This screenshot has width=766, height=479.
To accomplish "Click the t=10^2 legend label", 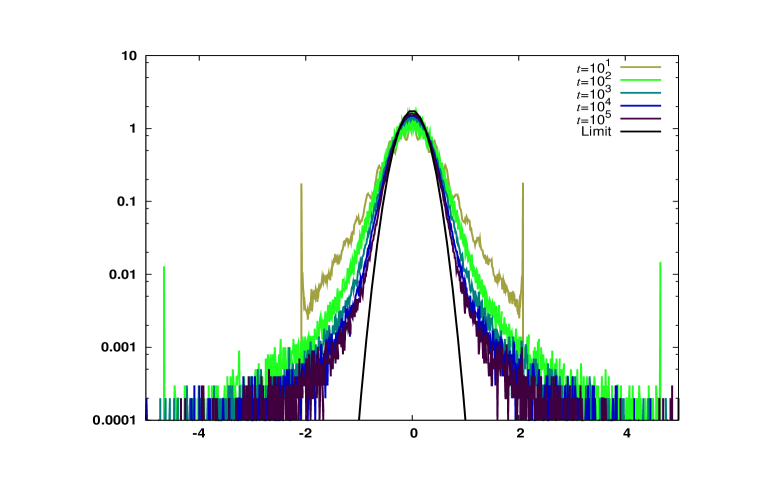I will point(594,80).
